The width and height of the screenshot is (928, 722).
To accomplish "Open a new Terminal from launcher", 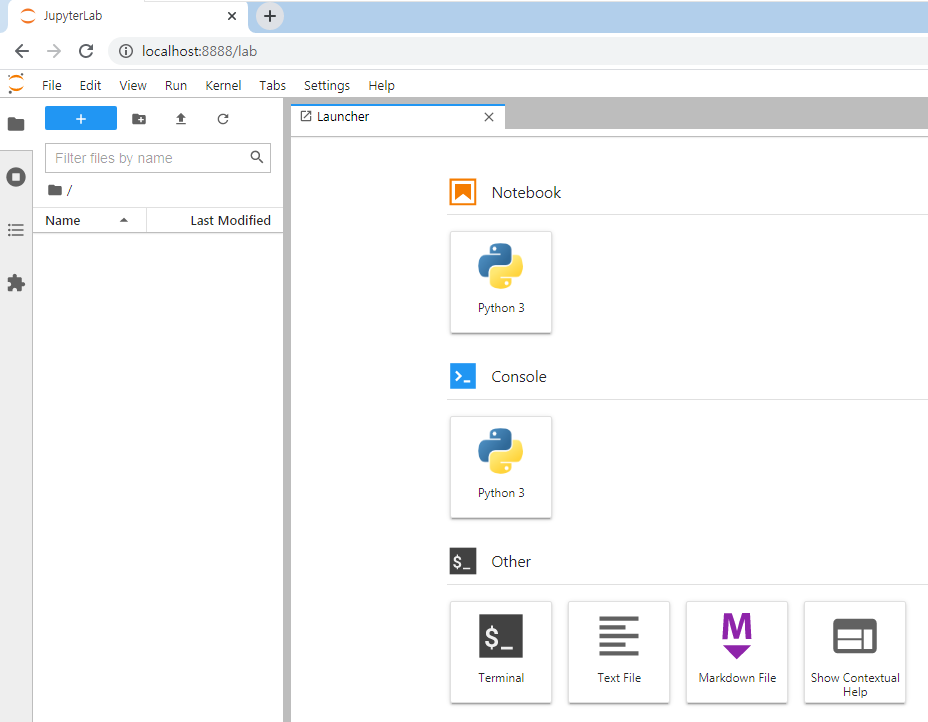I will pyautogui.click(x=501, y=652).
